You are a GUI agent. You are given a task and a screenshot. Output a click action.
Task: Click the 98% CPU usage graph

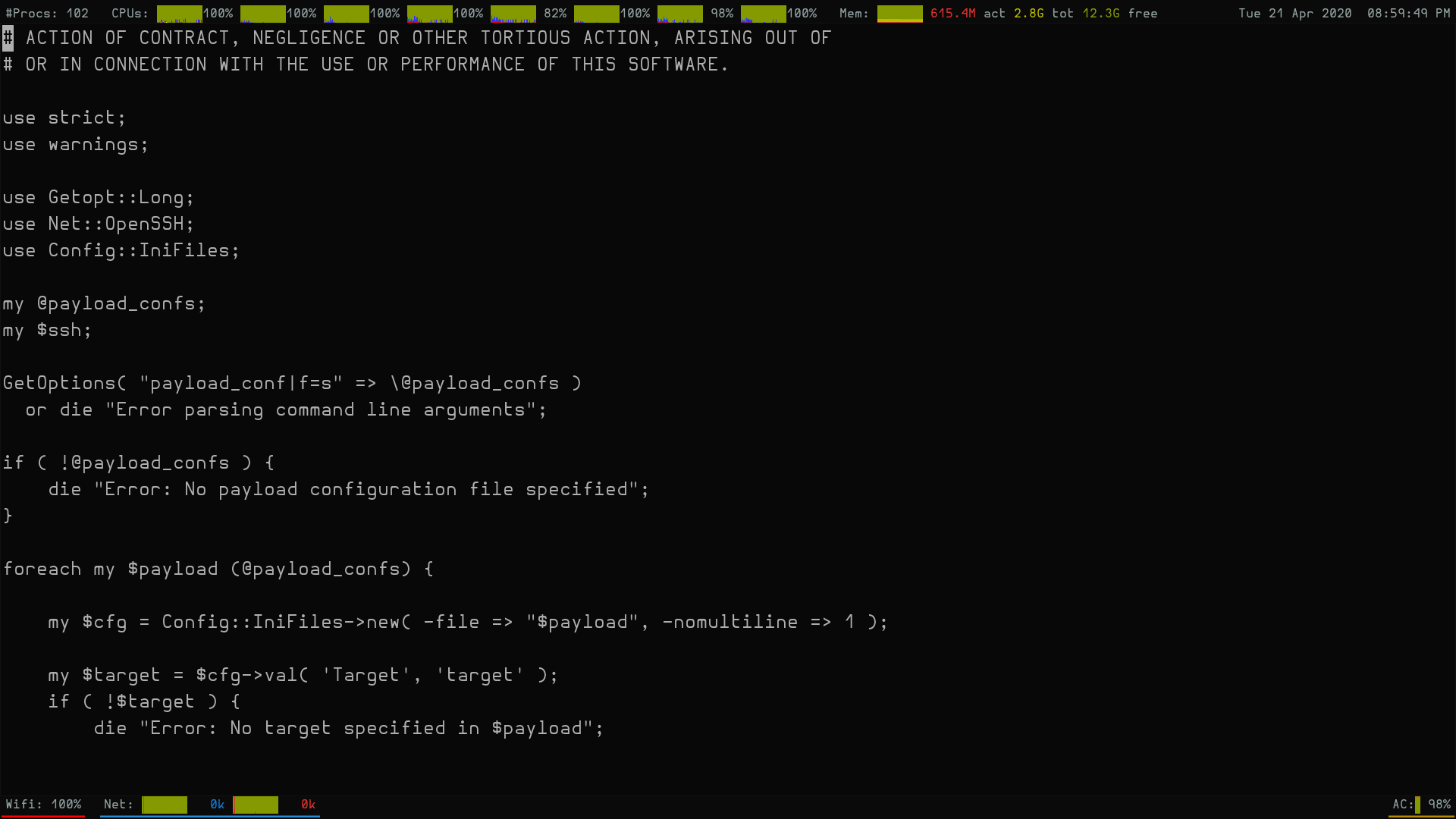679,14
